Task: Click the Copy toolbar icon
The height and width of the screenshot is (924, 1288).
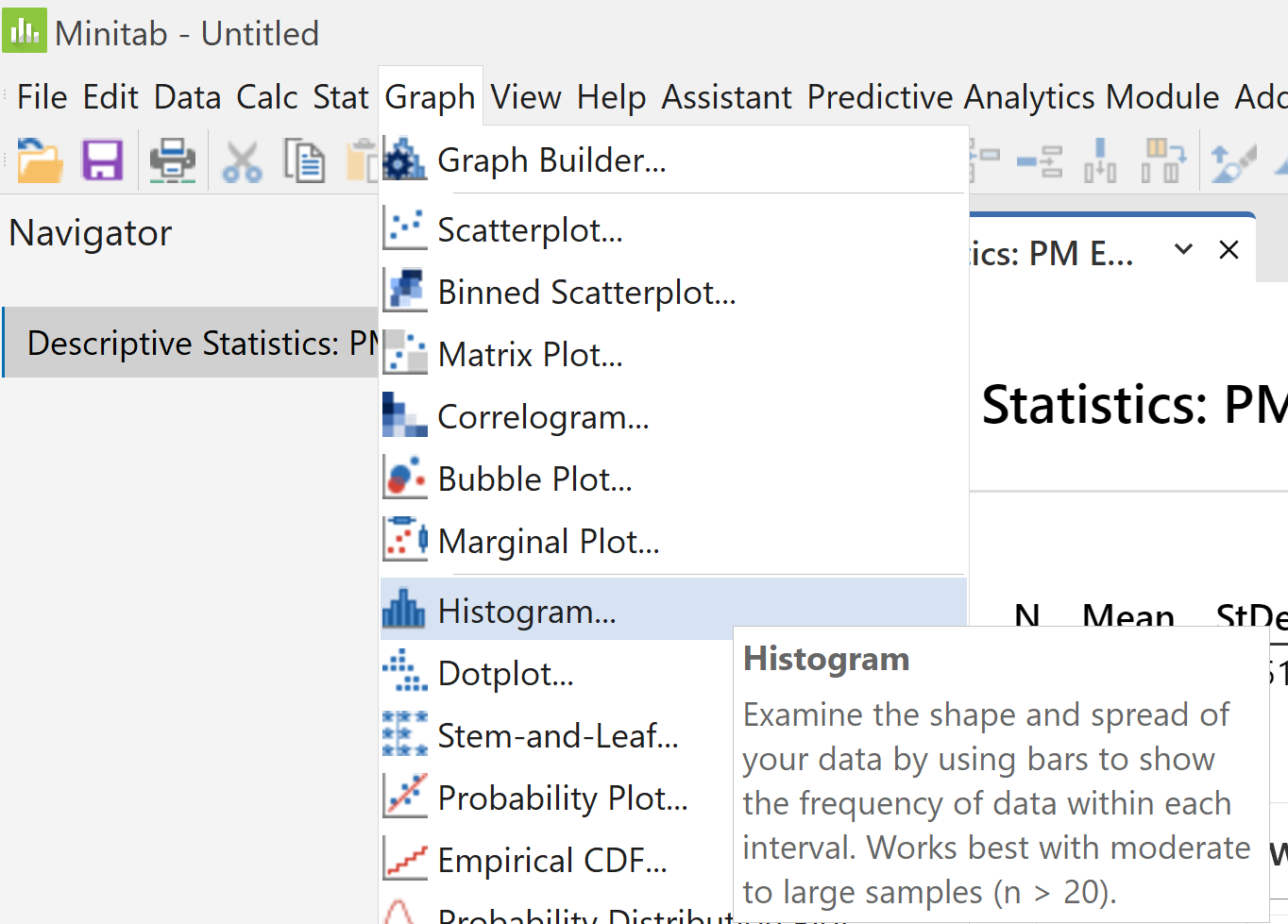Action: pos(304,160)
